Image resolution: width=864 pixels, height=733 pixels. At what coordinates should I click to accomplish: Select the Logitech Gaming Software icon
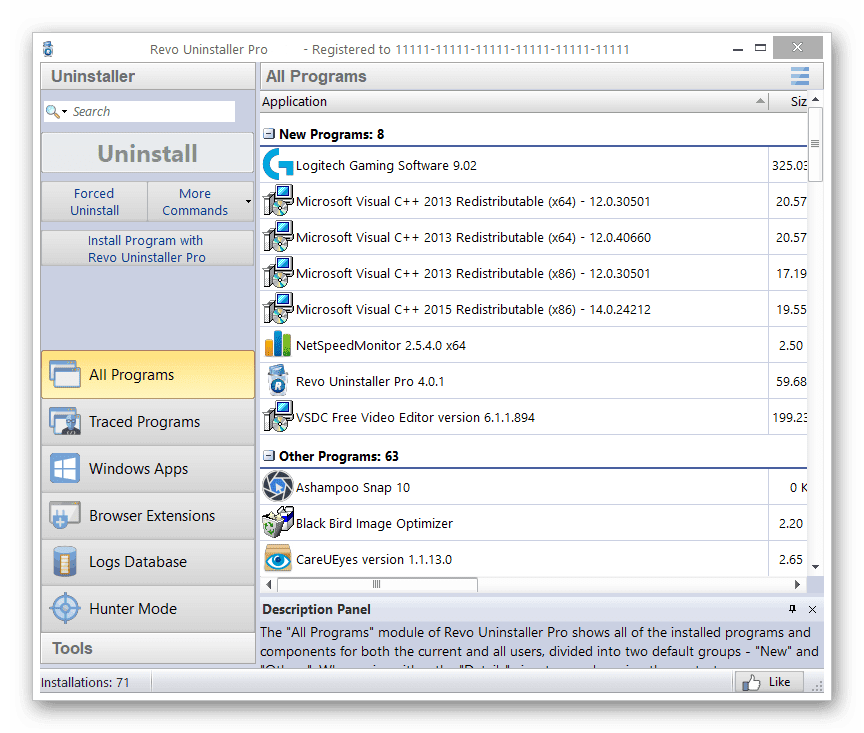coord(278,165)
